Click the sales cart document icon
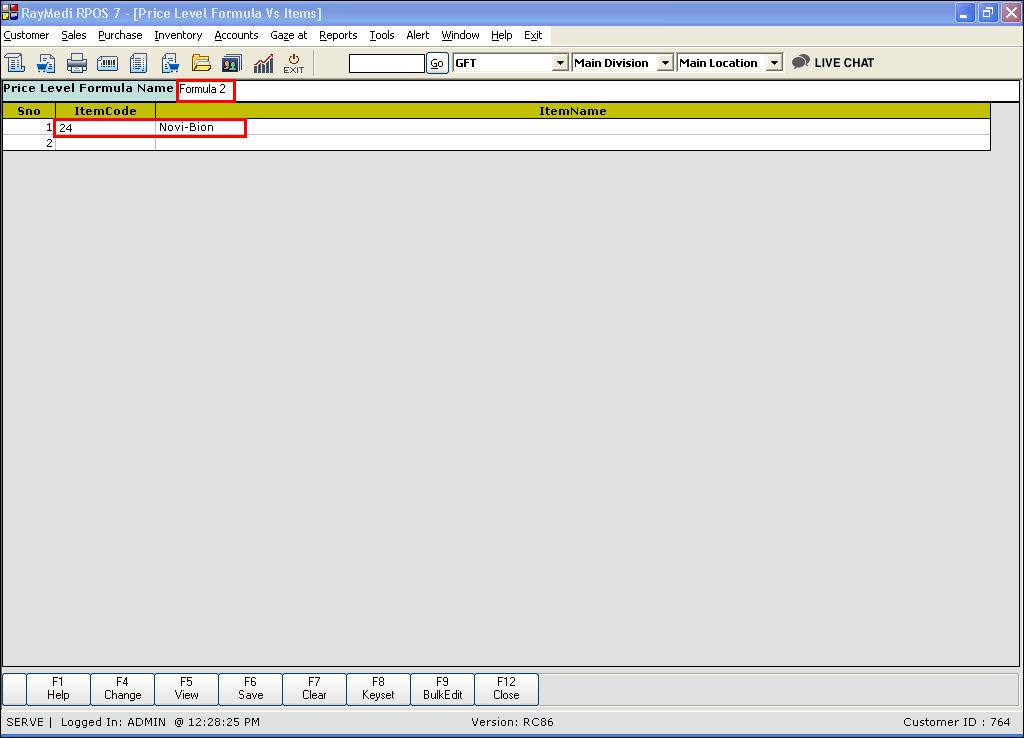This screenshot has height=738, width=1024. [x=46, y=63]
